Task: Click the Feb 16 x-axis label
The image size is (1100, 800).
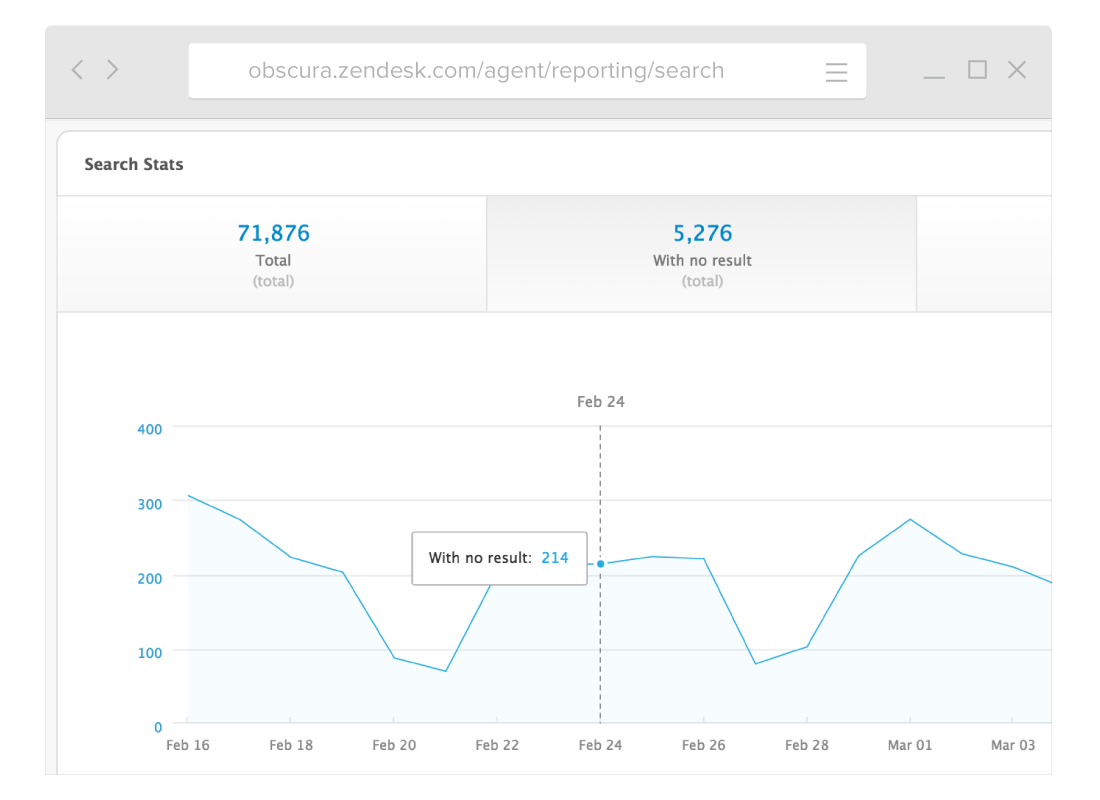Action: point(187,745)
